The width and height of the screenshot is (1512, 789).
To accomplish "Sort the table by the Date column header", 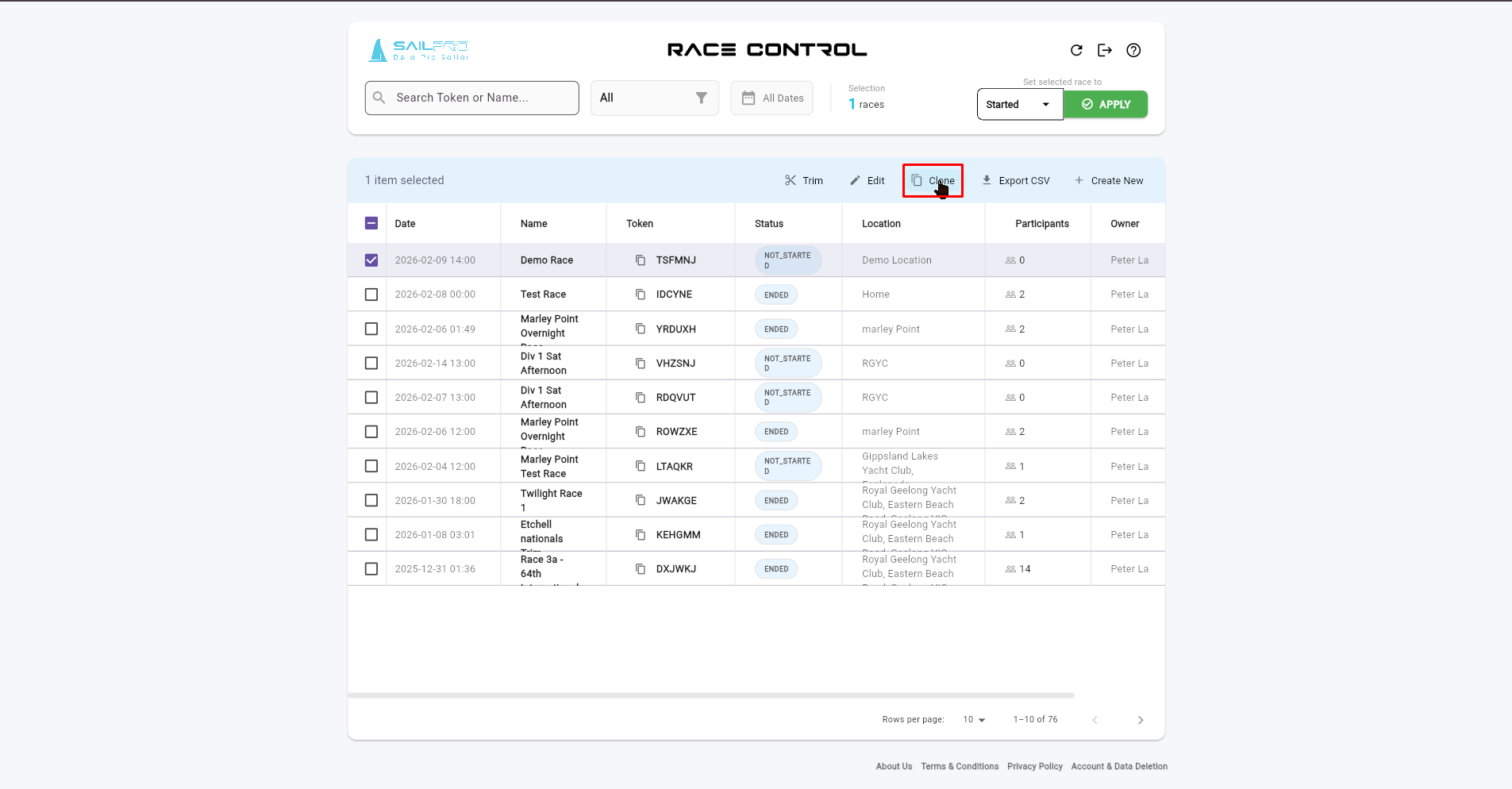I will (405, 224).
